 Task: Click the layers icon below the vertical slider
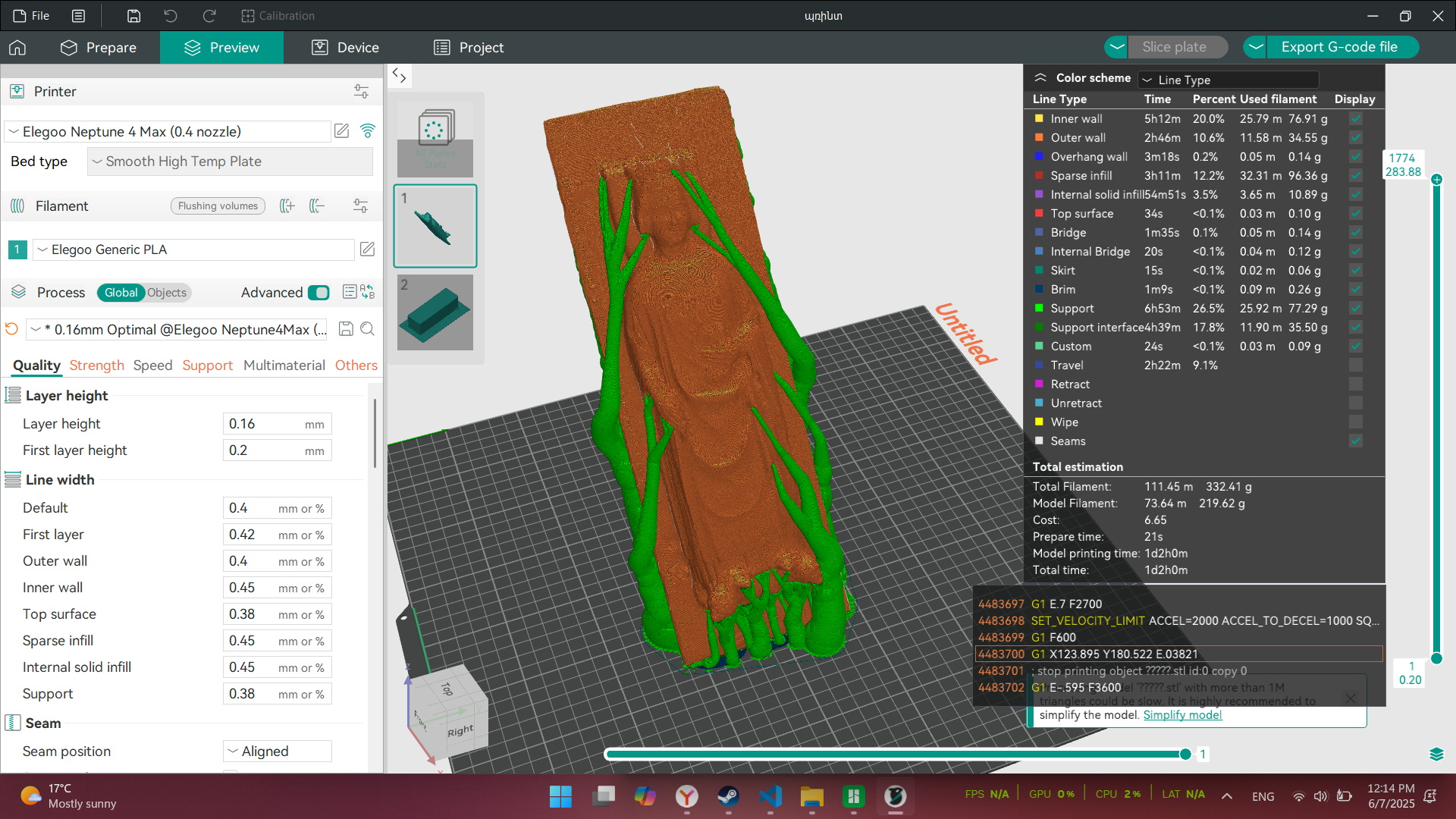coord(1436,754)
